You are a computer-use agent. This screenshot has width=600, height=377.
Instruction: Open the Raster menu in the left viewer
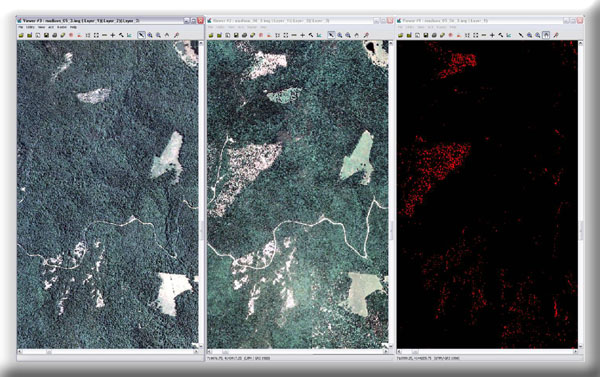[x=62, y=27]
